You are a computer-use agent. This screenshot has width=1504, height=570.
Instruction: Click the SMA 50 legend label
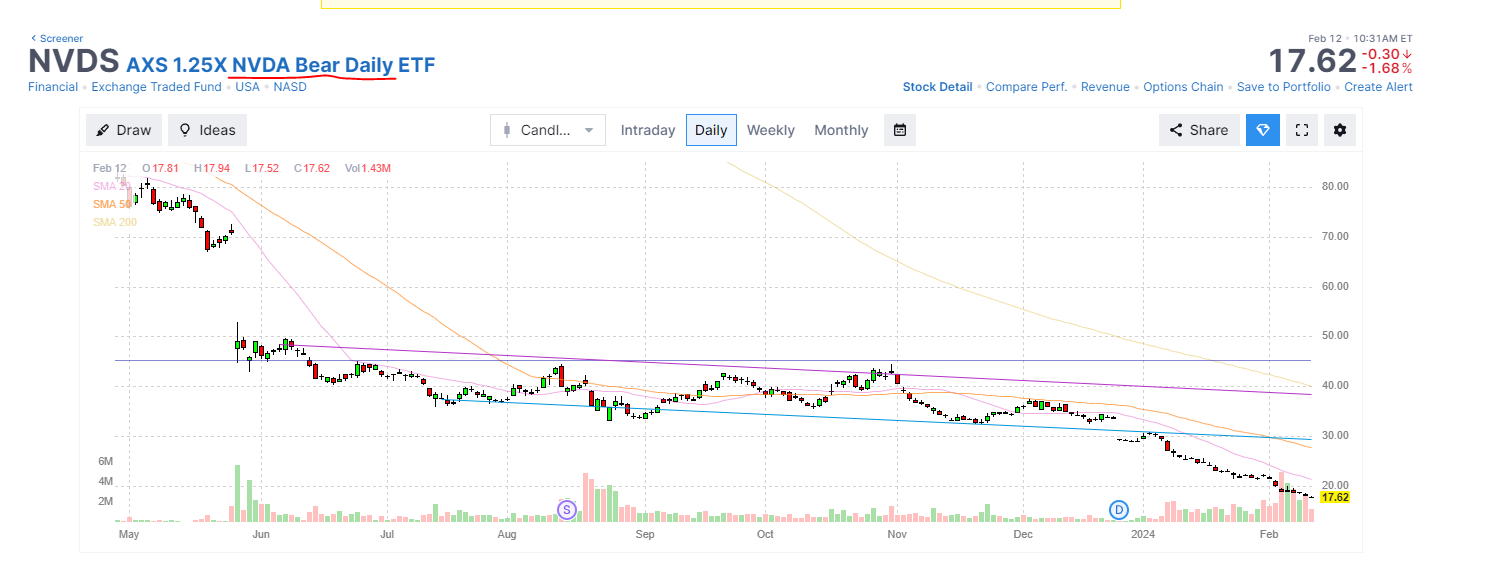point(112,204)
